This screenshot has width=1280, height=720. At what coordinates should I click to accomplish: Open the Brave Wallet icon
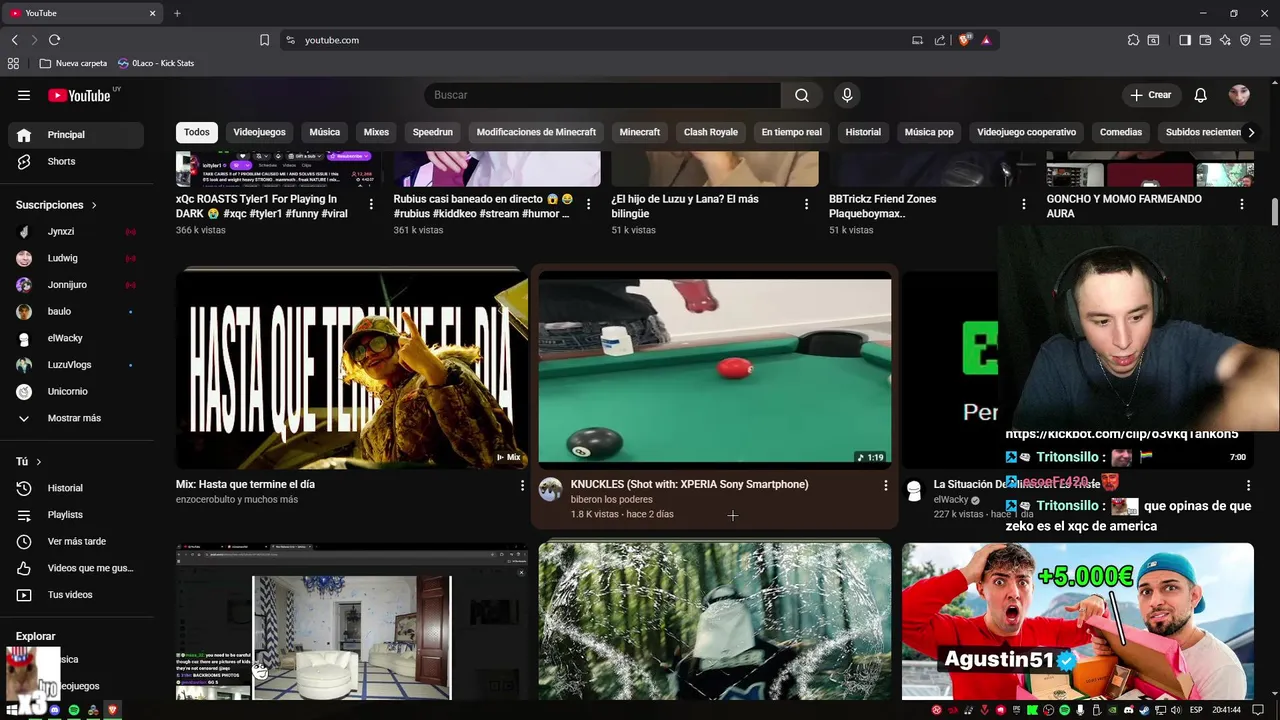coord(1205,40)
